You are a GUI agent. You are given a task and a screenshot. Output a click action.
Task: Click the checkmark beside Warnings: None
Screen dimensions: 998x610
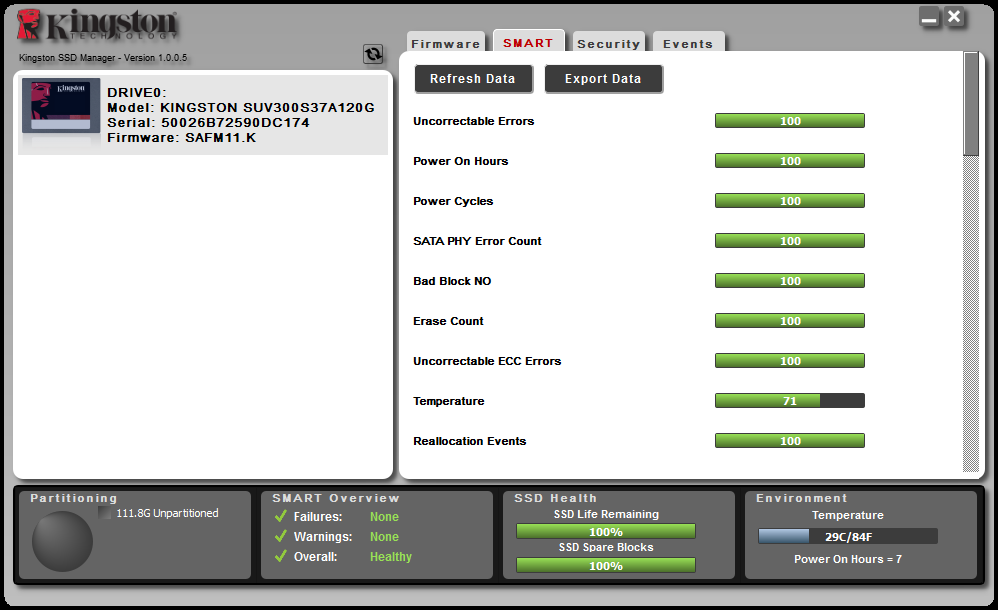click(x=279, y=536)
